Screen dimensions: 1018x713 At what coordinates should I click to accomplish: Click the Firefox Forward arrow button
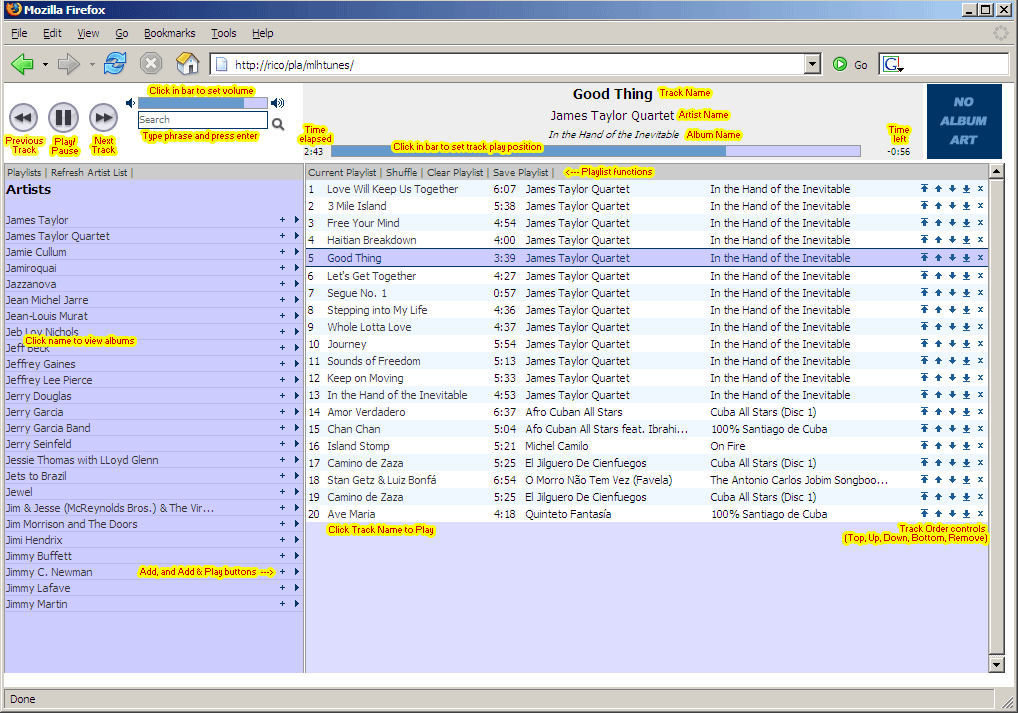pyautogui.click(x=68, y=64)
